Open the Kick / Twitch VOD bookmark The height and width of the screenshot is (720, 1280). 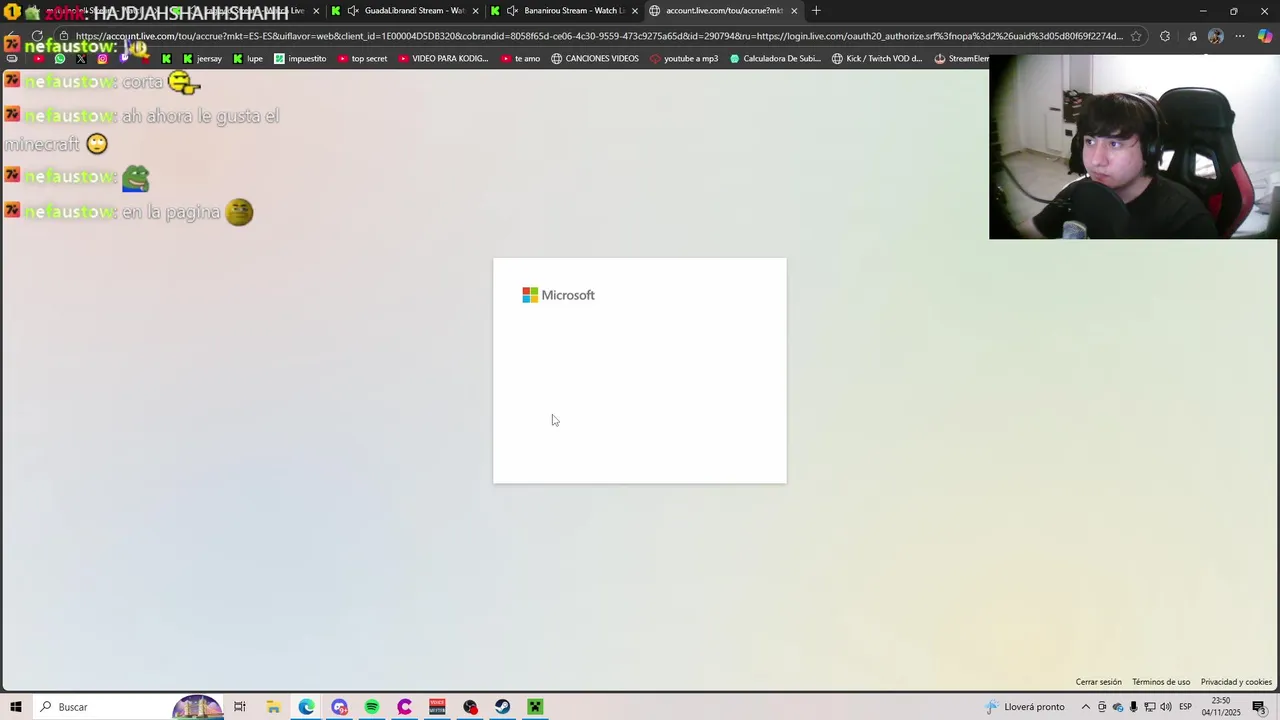click(877, 59)
